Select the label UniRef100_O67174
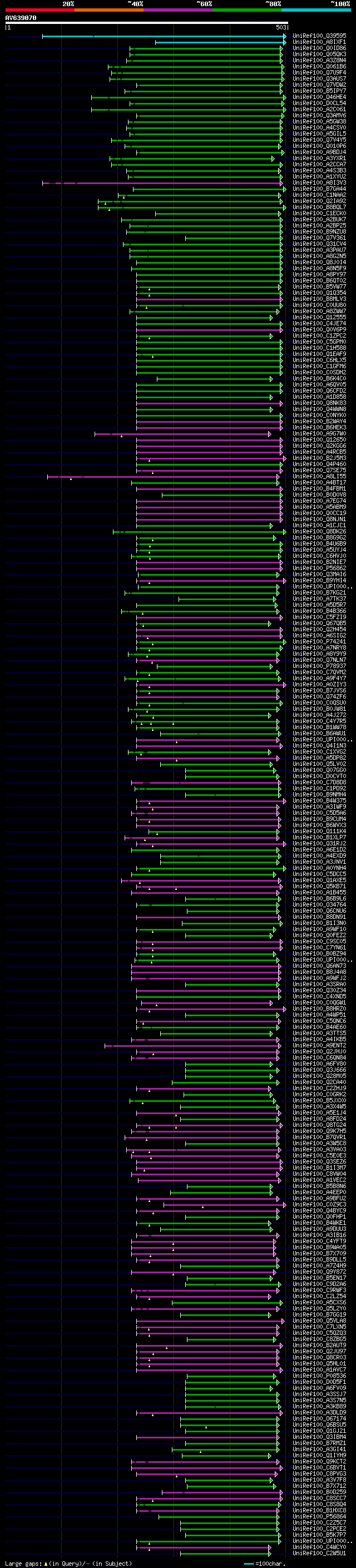Viewport: 356px width, 1568px height. (319, 1418)
